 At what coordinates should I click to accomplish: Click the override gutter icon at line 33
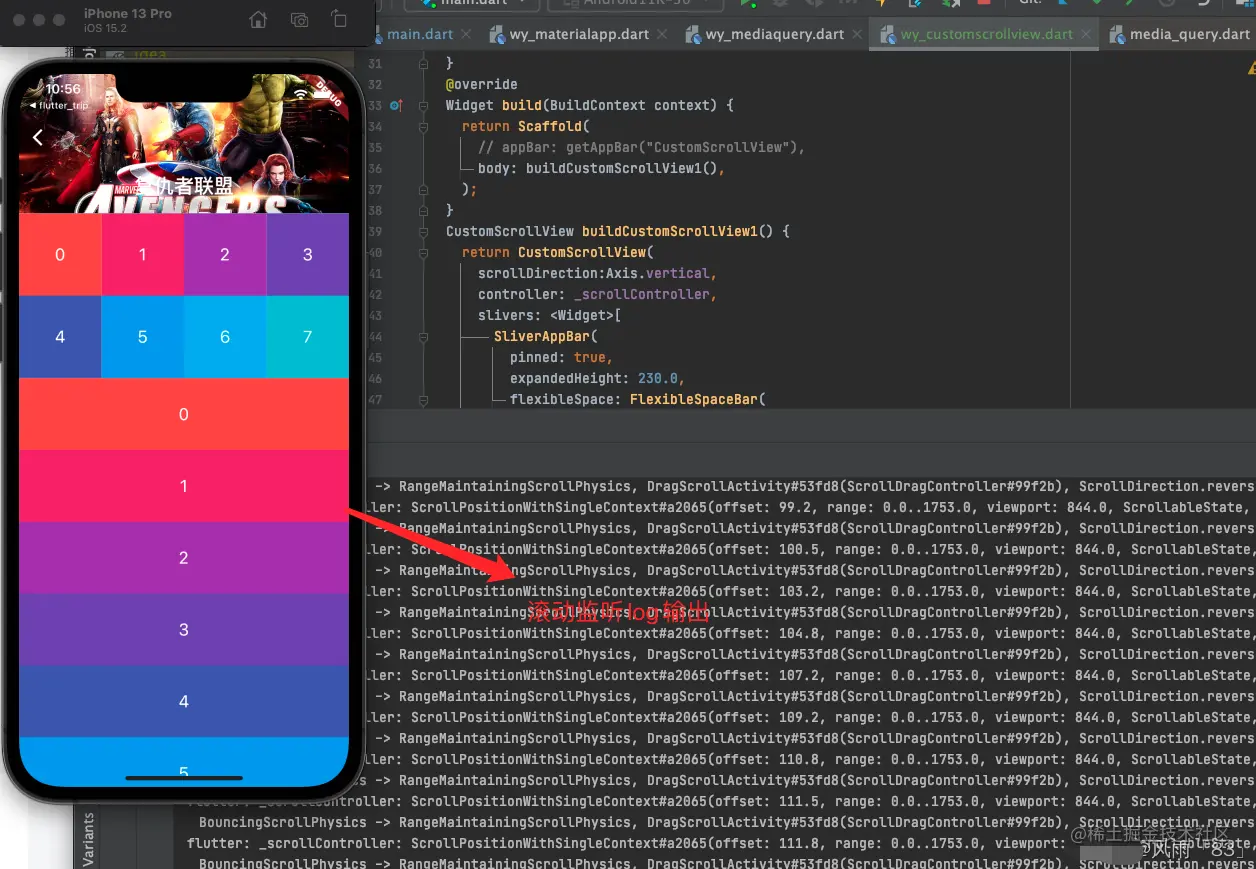pyautogui.click(x=396, y=105)
